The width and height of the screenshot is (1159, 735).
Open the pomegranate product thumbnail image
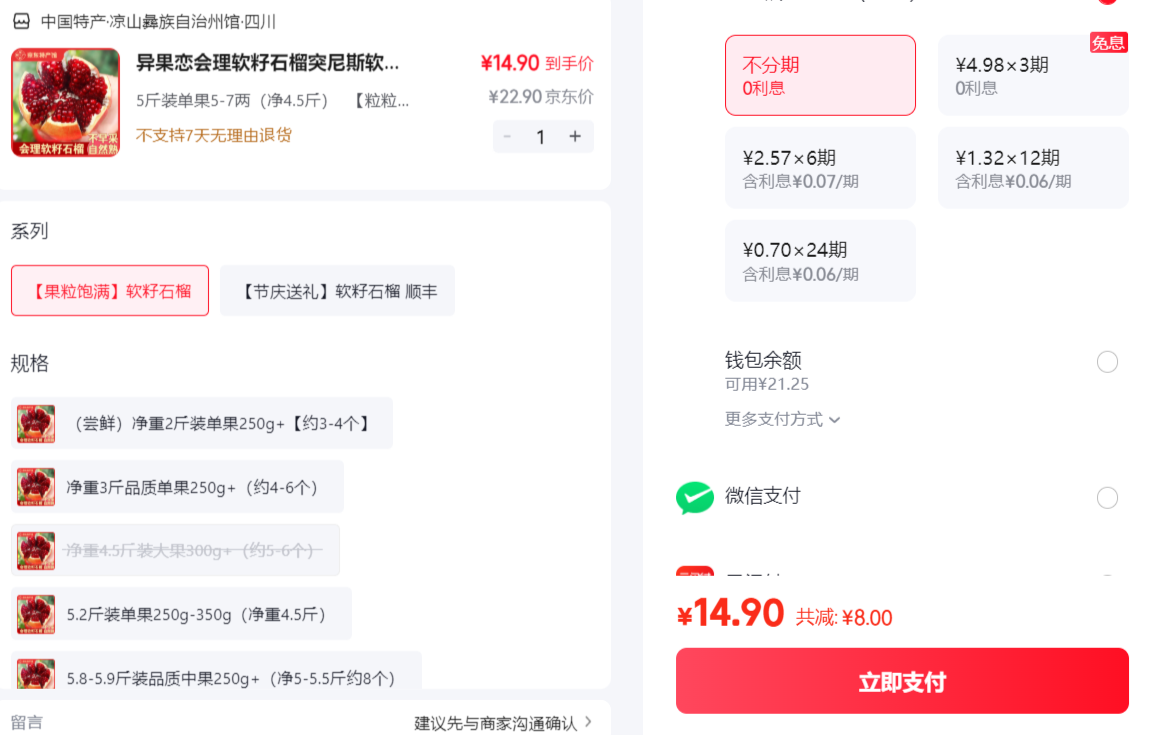tap(66, 103)
